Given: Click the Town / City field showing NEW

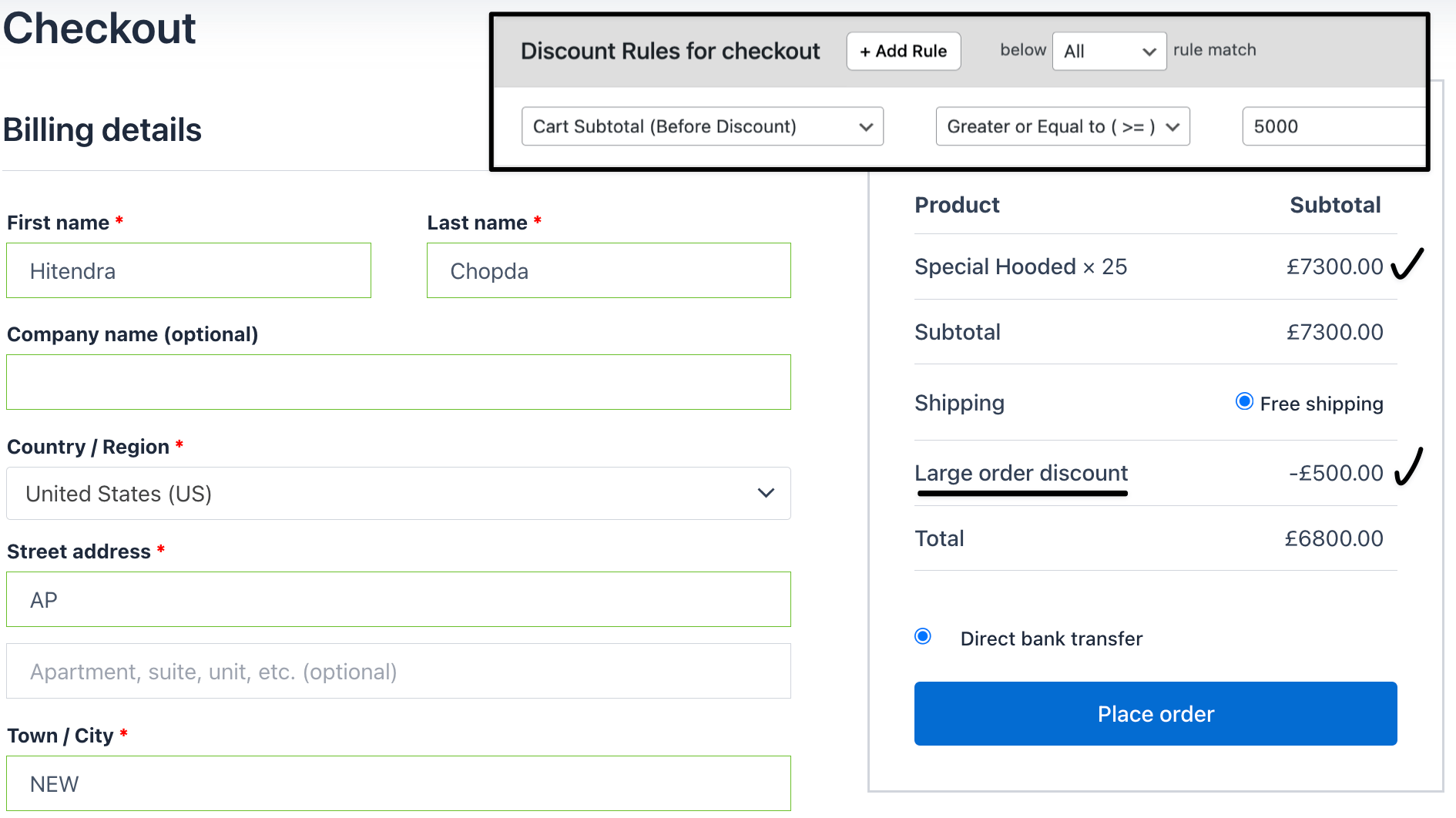Looking at the screenshot, I should click(x=398, y=783).
